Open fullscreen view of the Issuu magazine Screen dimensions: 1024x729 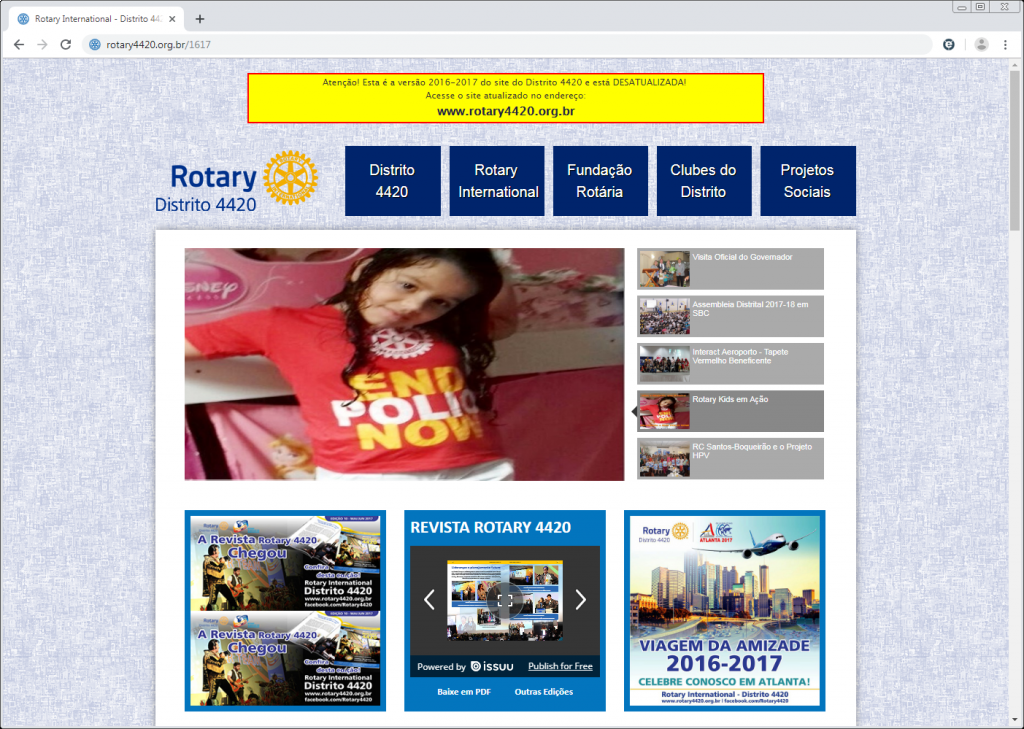click(505, 600)
